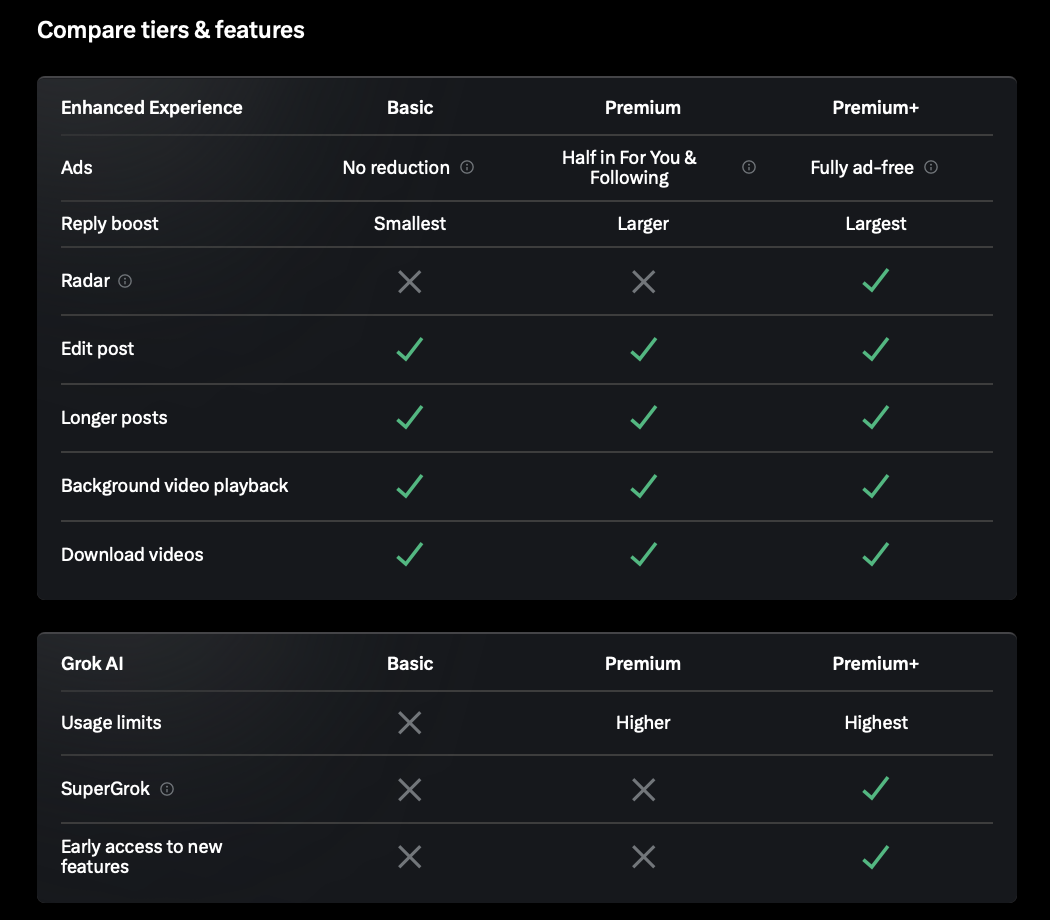This screenshot has height=920, width=1050.
Task: Open the info tooltip beside Fully ad-free
Action: [931, 168]
